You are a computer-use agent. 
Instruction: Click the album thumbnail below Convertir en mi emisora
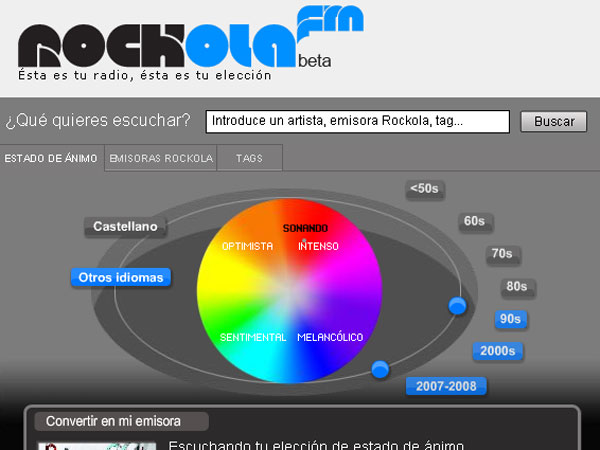coord(96,446)
